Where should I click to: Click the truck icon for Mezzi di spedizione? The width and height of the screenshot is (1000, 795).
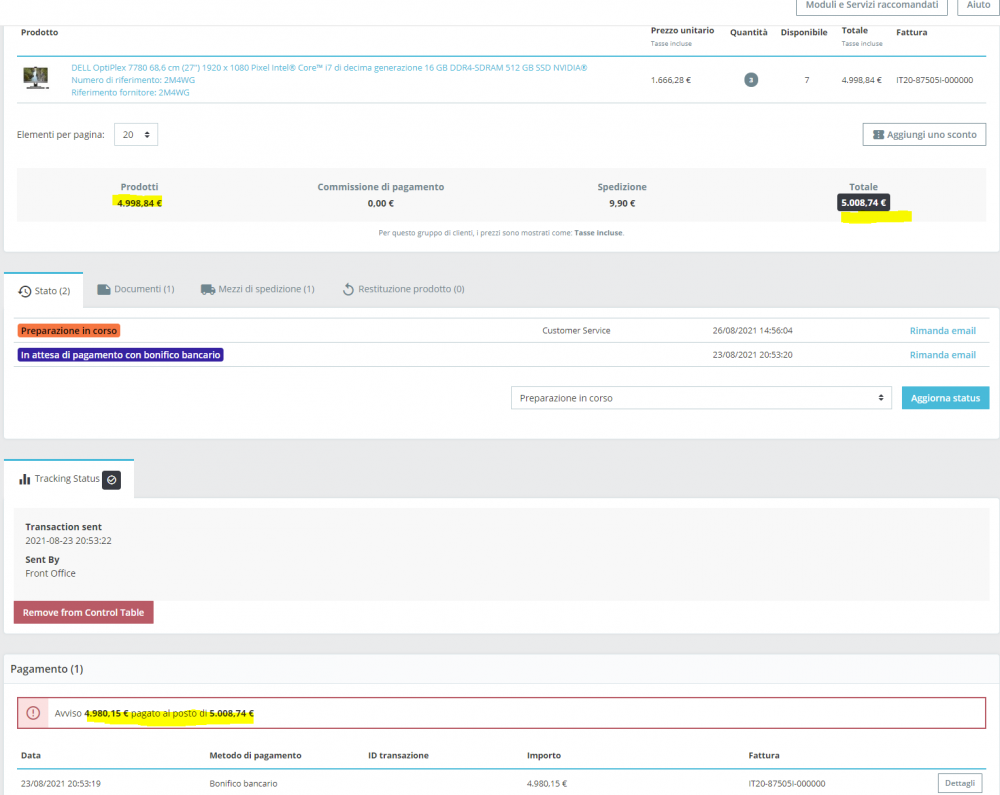coord(208,289)
